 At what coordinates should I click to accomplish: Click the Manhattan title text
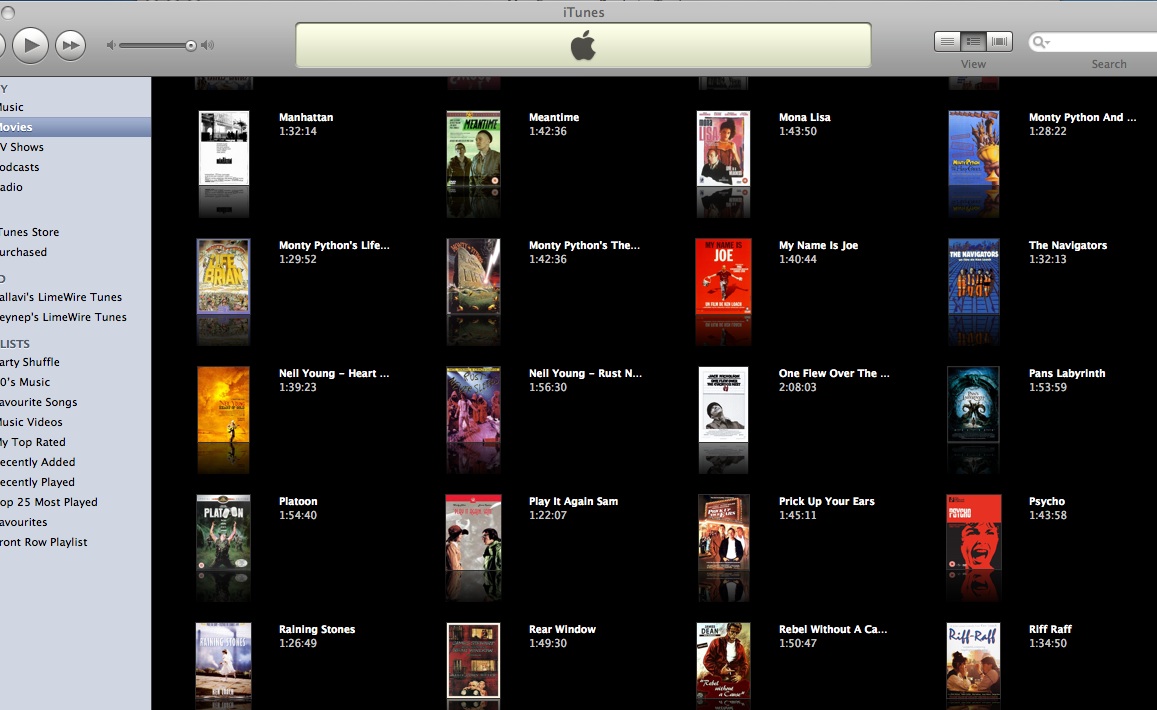pos(306,117)
